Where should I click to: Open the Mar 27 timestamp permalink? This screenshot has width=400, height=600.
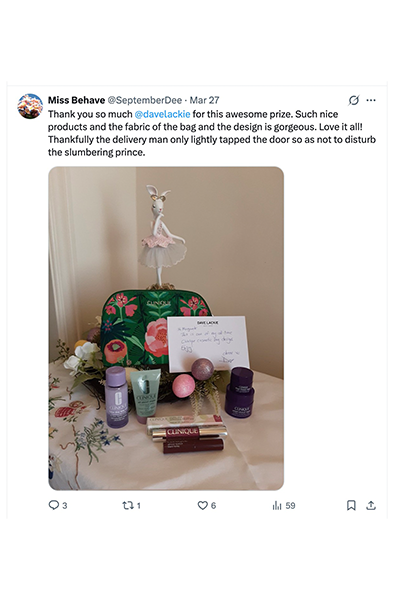point(204,100)
